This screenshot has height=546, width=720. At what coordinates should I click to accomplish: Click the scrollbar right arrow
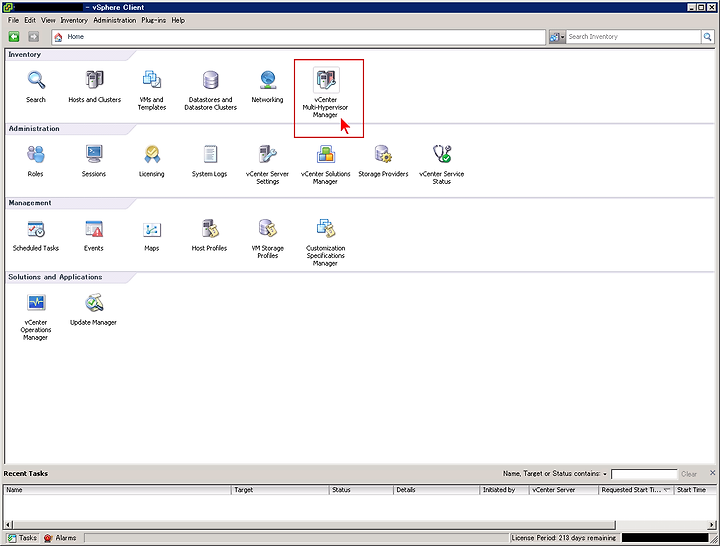point(712,525)
